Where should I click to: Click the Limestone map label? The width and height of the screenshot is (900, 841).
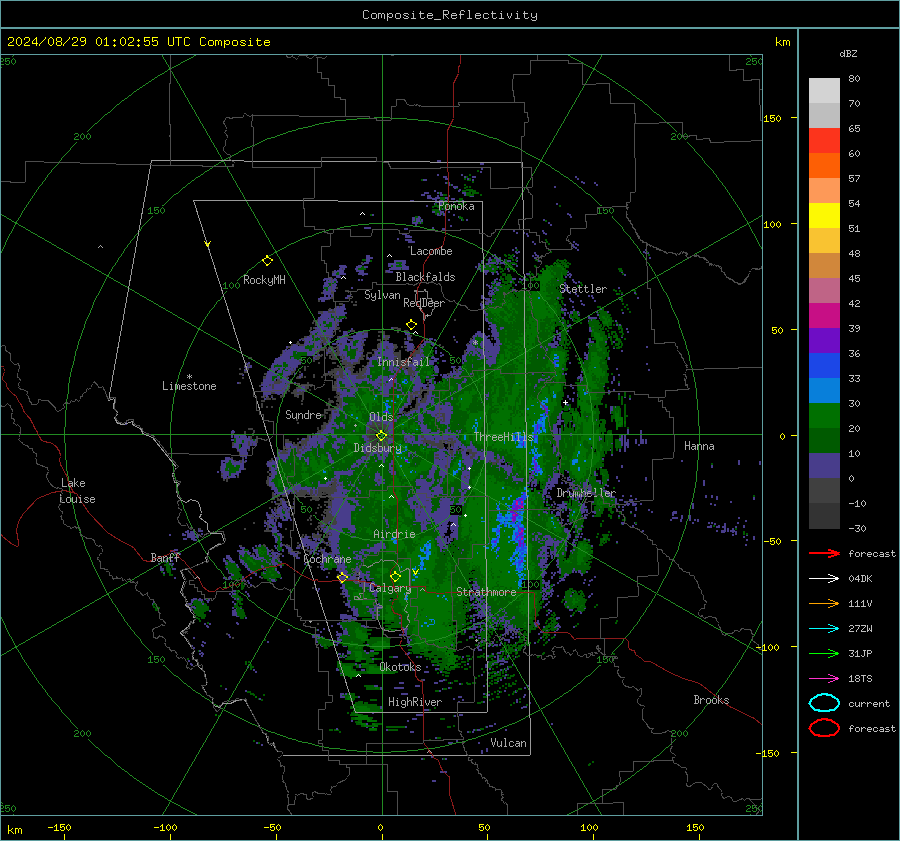189,386
